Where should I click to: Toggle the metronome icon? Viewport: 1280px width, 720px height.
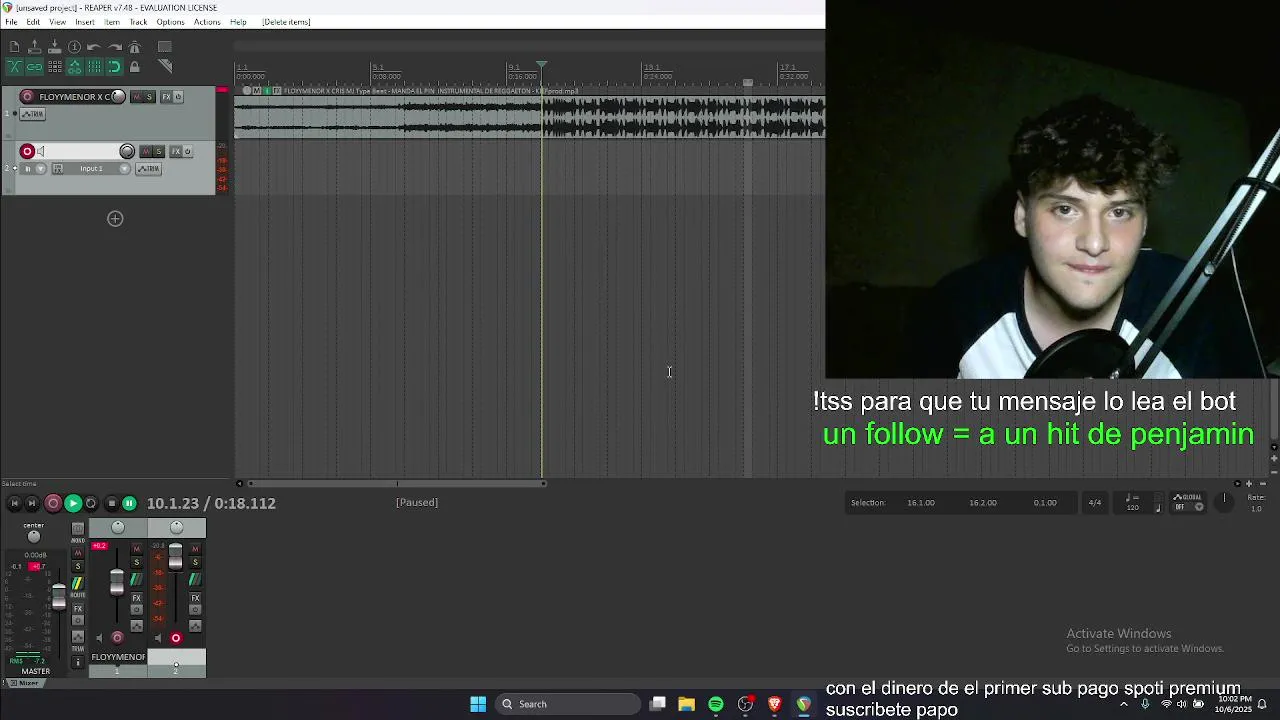tap(135, 47)
